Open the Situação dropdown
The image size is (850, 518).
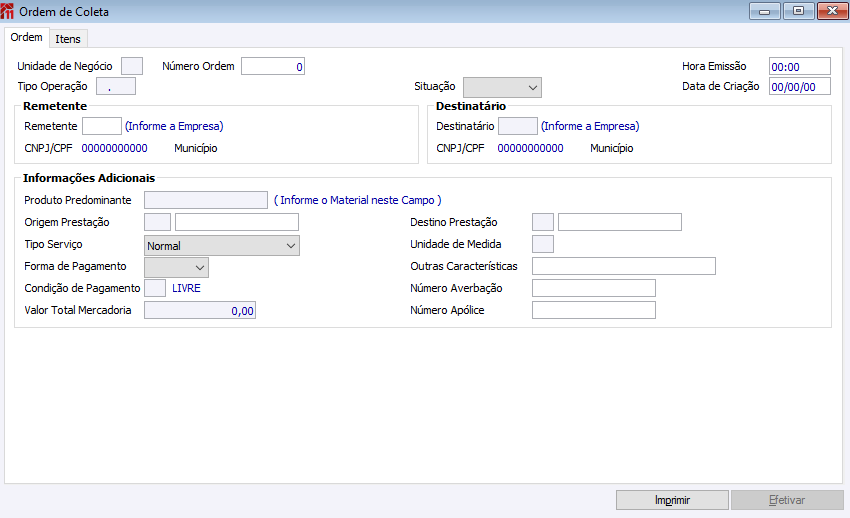coord(502,87)
